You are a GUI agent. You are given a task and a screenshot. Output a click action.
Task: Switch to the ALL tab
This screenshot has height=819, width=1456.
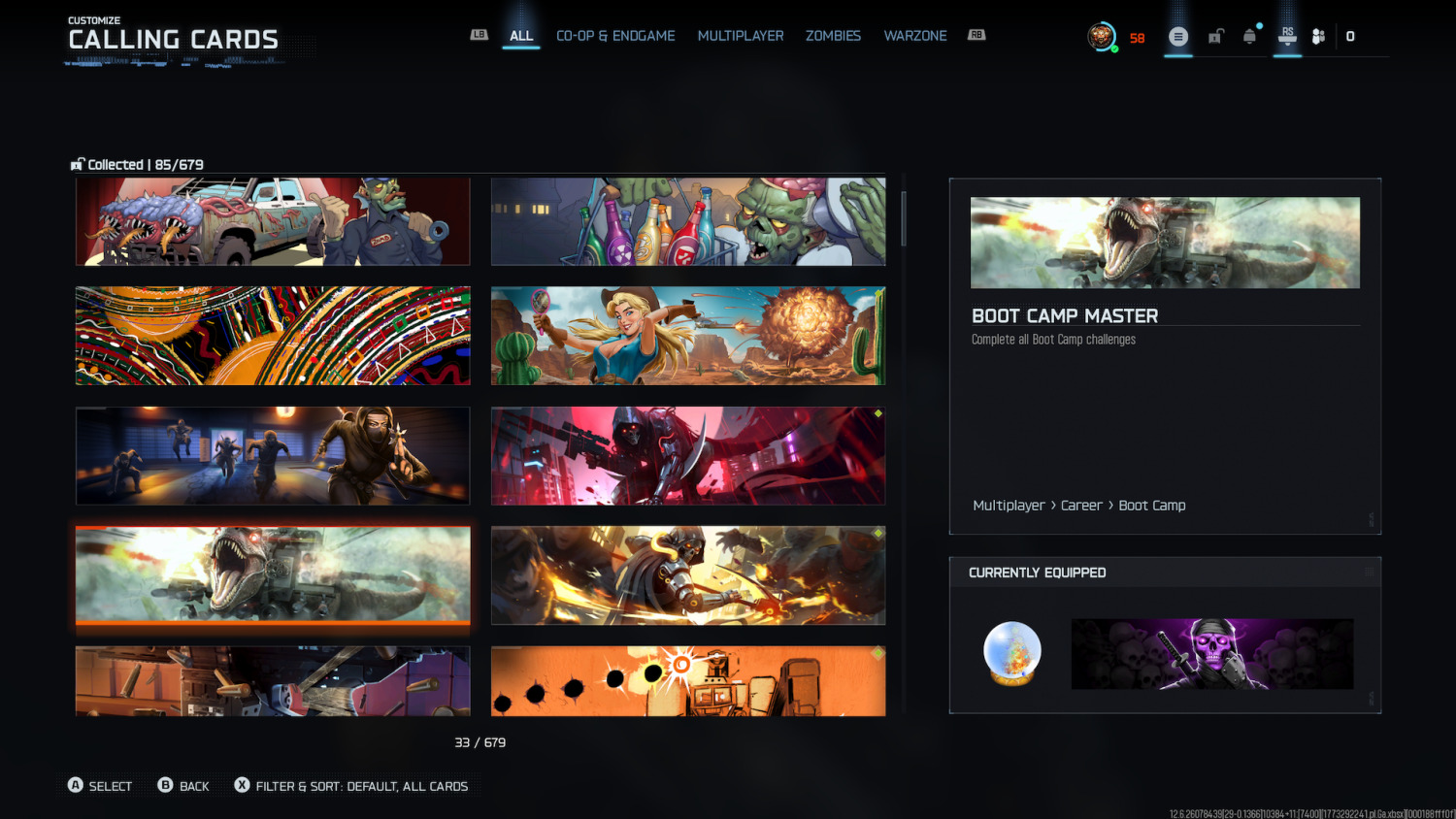point(521,36)
